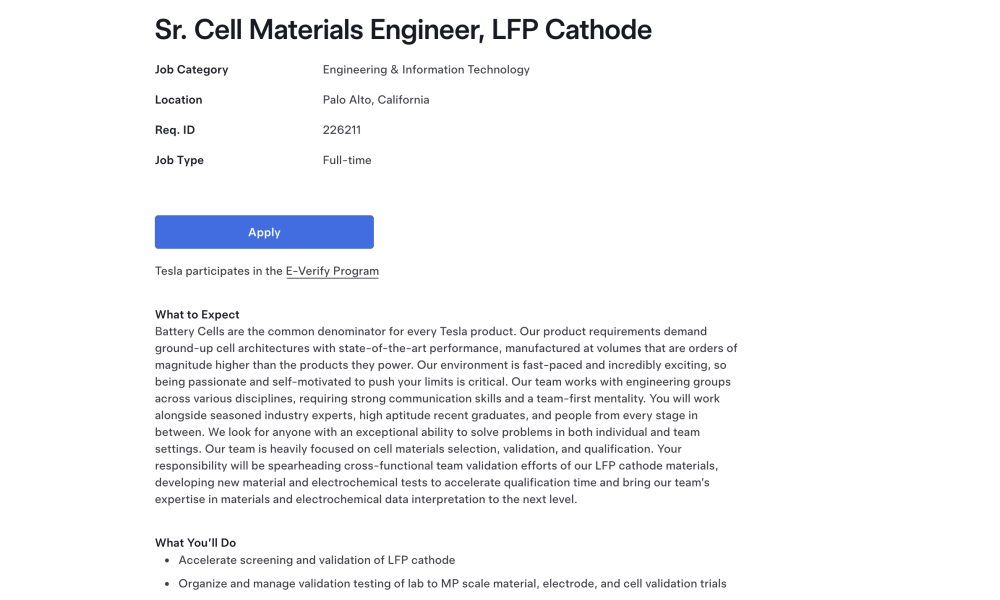This screenshot has height=600, width=1000.
Task: Click the bullet marker before 'Accelerate screening'
Action: [x=167, y=560]
